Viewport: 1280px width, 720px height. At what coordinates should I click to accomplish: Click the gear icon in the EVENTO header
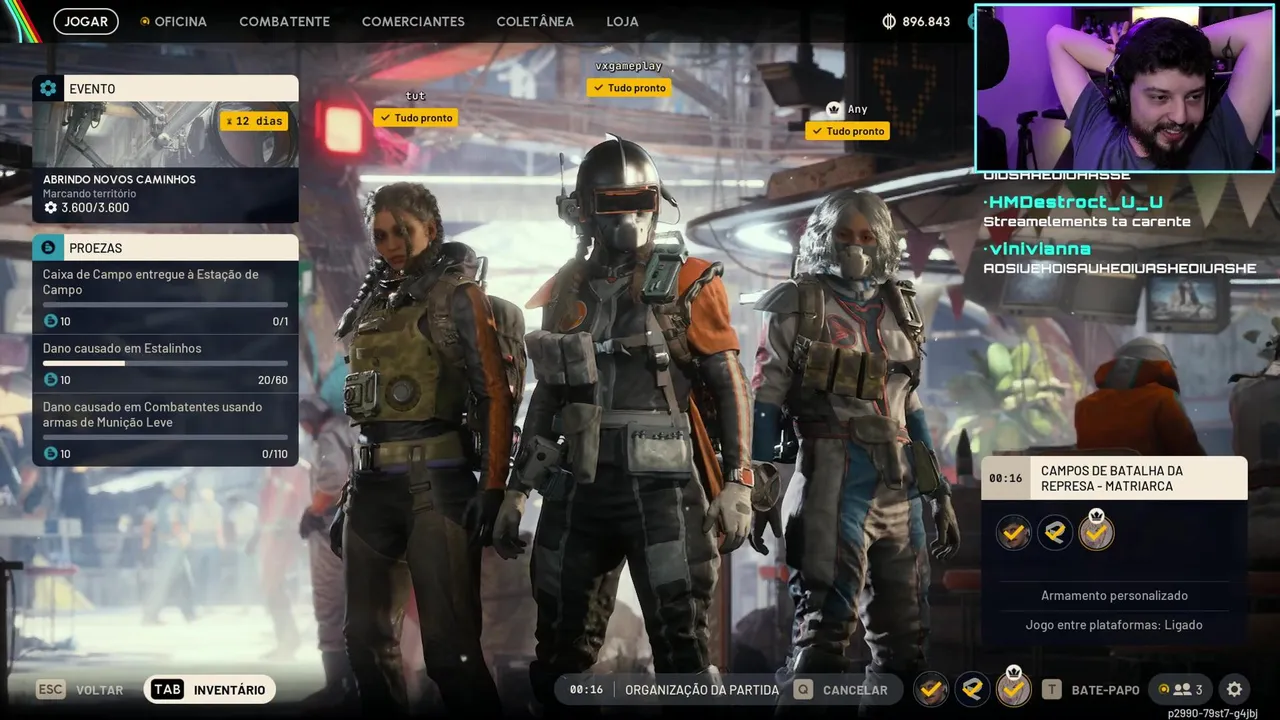pos(48,88)
